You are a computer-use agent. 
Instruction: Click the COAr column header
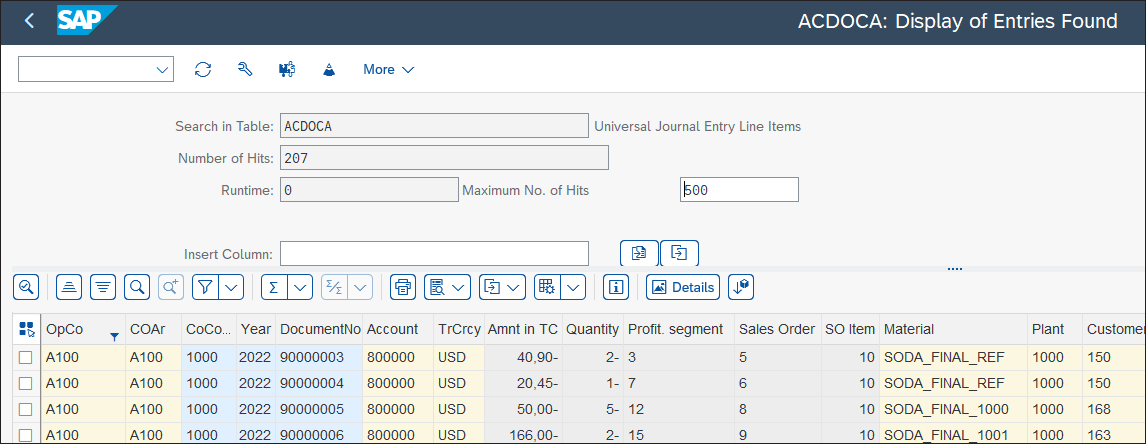[153, 329]
